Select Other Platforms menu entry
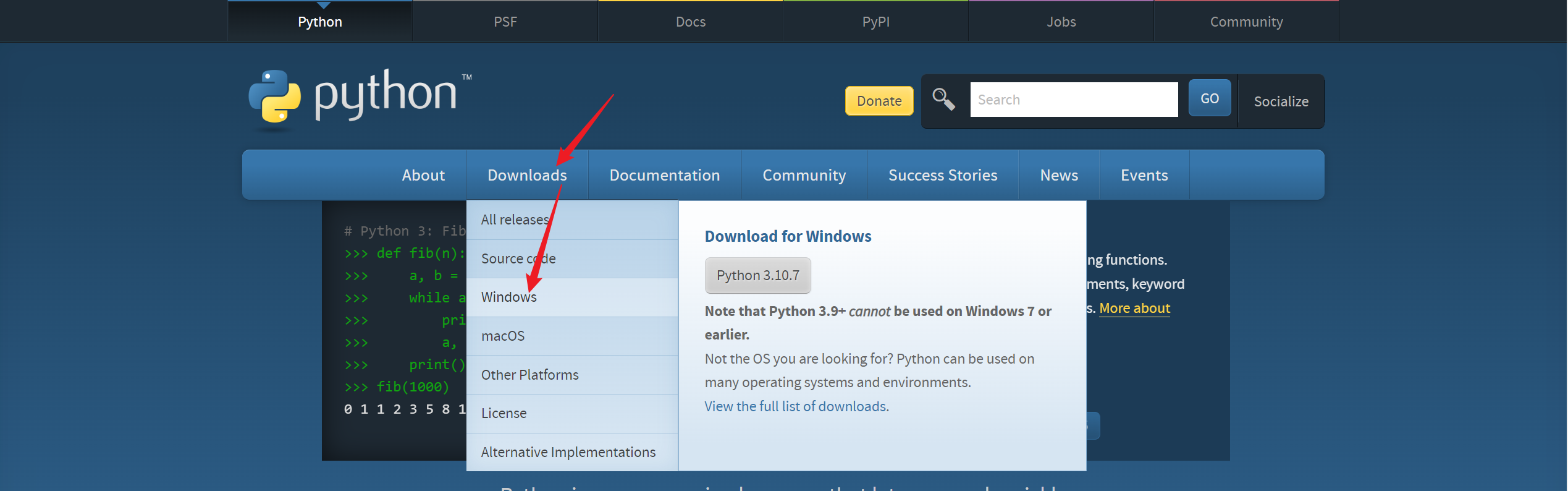The width and height of the screenshot is (1568, 491). [529, 375]
